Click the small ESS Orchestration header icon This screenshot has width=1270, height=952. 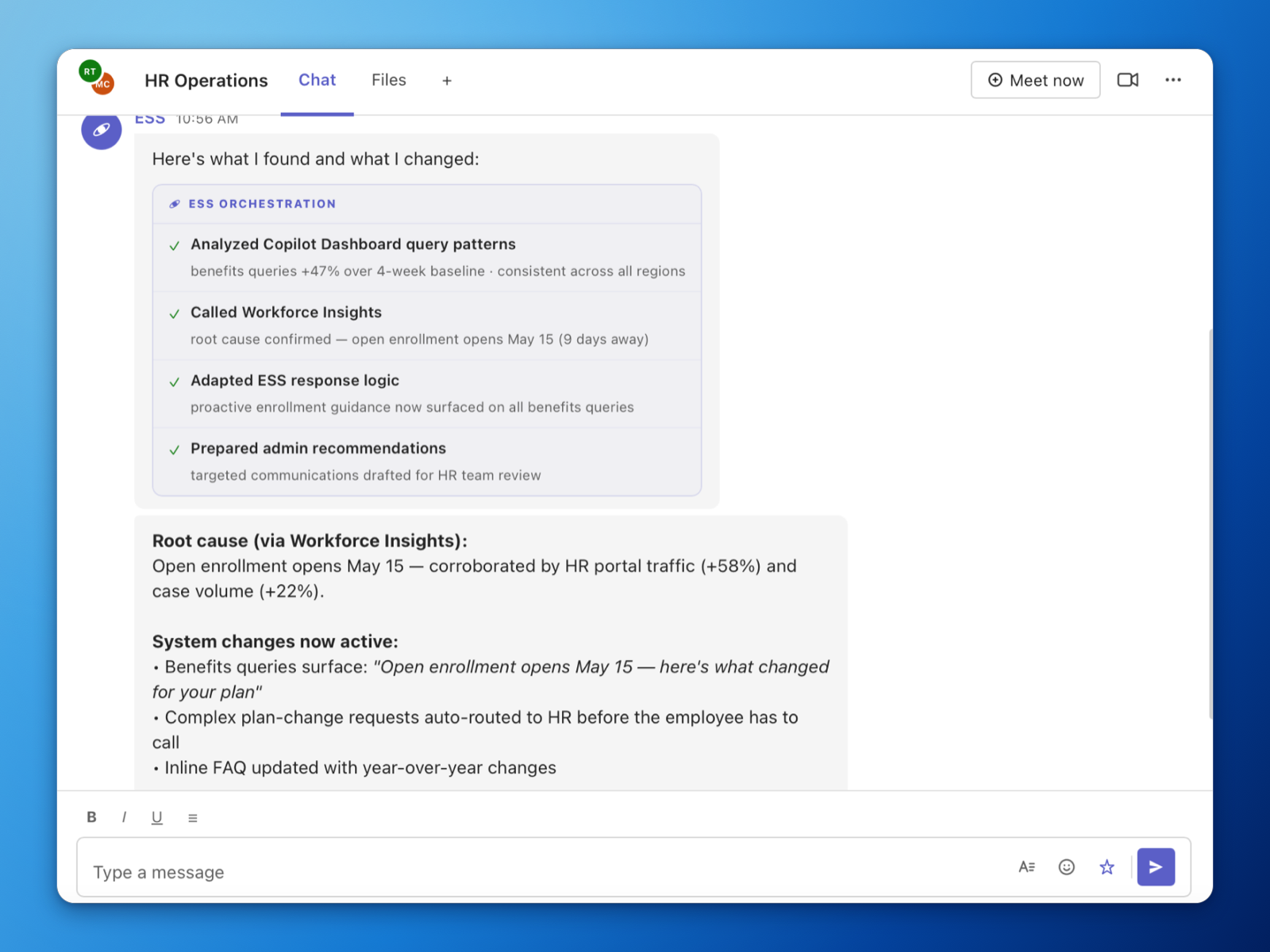tap(175, 204)
